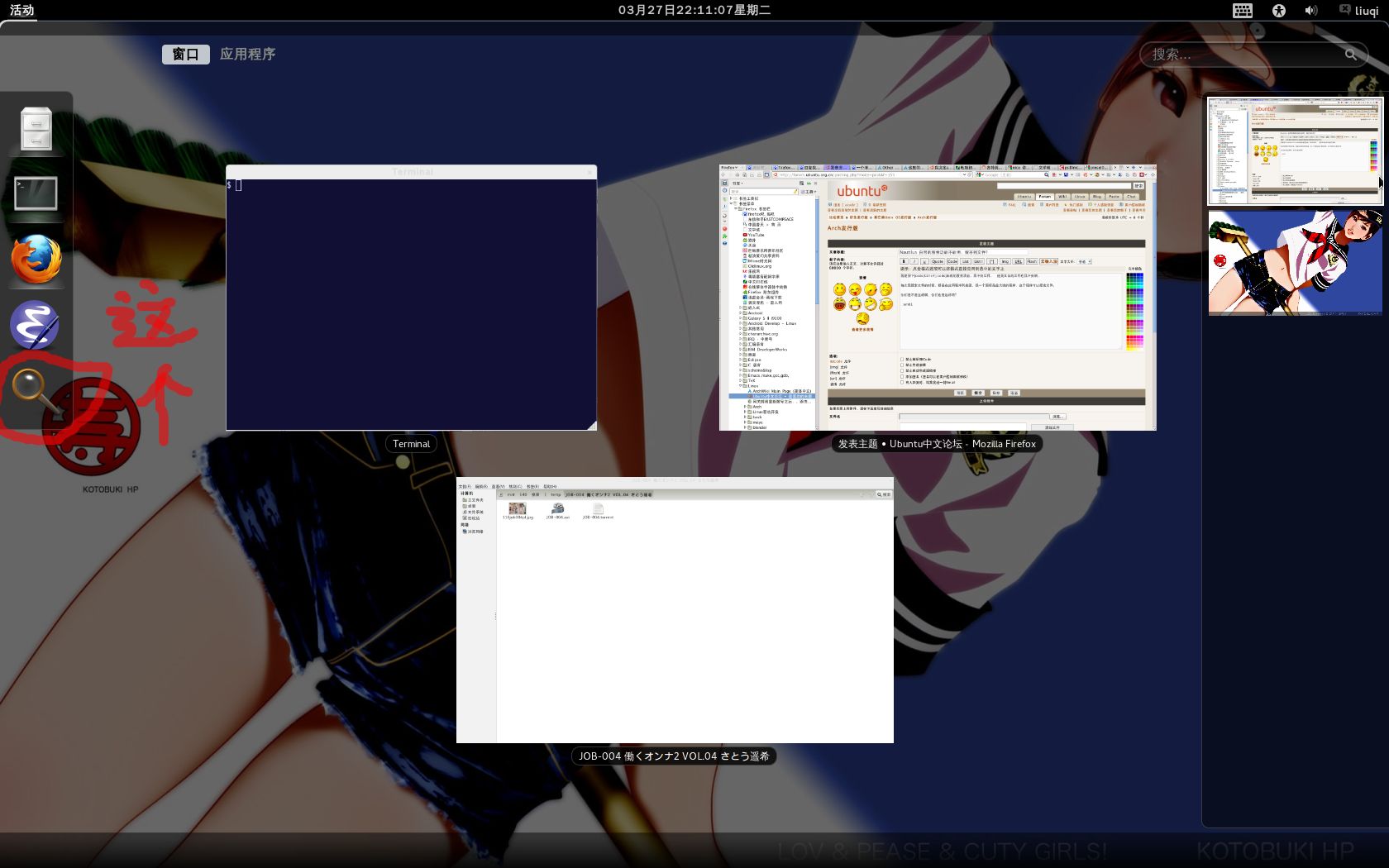Switch to the 窗口 windows tab
The image size is (1389, 868).
[x=186, y=54]
